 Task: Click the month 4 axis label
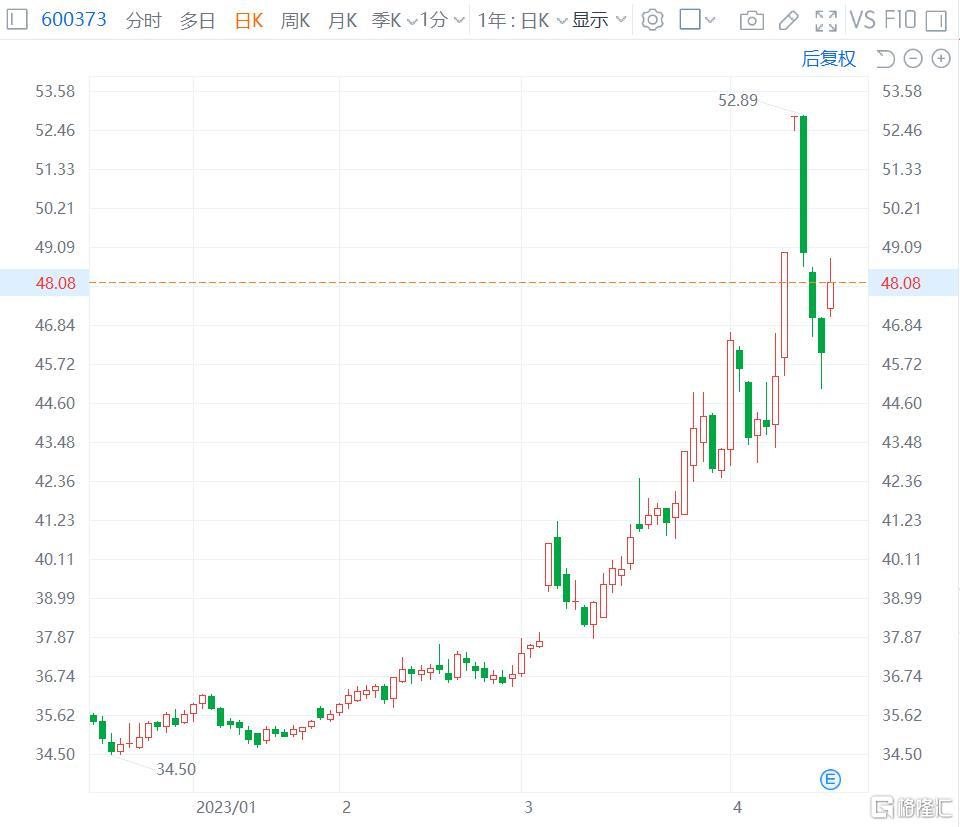pyautogui.click(x=737, y=807)
